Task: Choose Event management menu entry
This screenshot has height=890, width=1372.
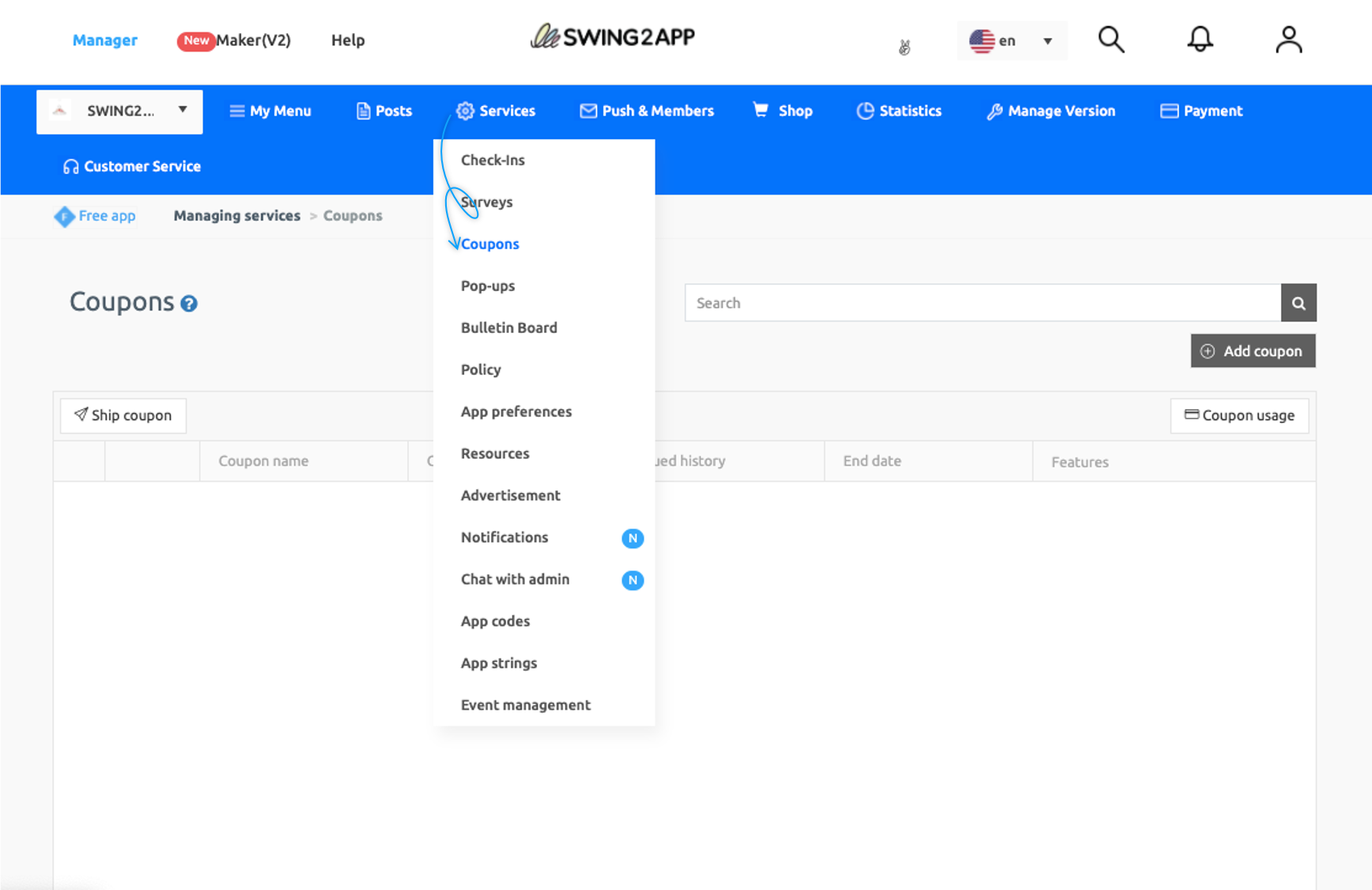Action: pos(525,705)
